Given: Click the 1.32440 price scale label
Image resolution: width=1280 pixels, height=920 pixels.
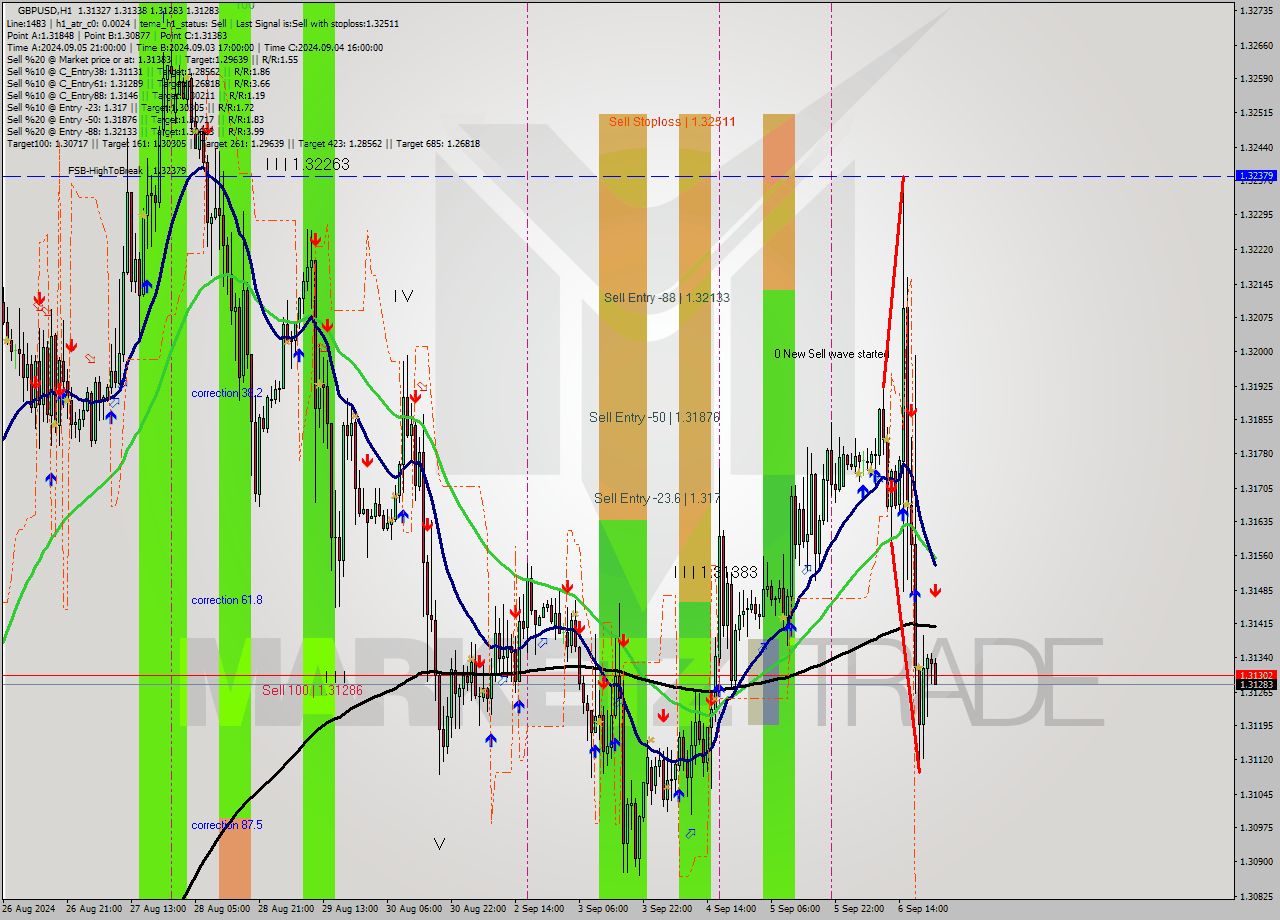Looking at the screenshot, I should [x=1256, y=148].
